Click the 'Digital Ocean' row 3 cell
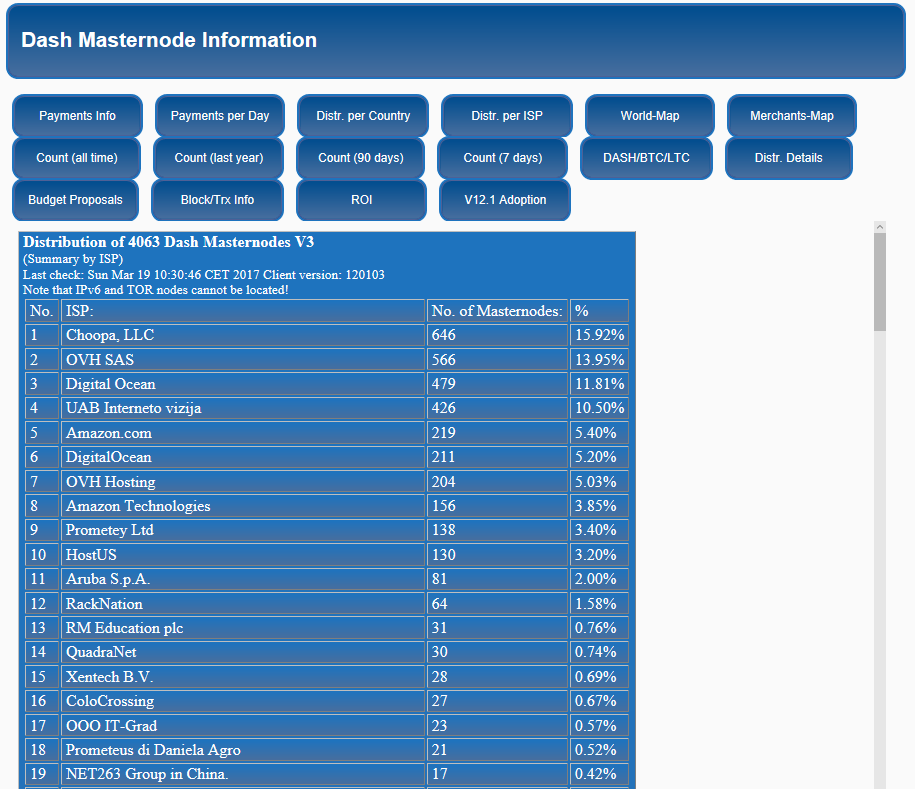The height and width of the screenshot is (789, 915). click(x=243, y=384)
